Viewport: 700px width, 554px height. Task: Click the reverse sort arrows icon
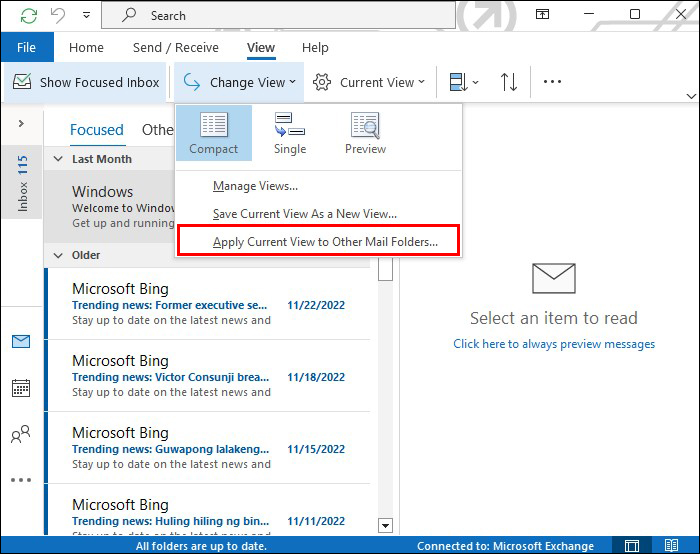[509, 82]
